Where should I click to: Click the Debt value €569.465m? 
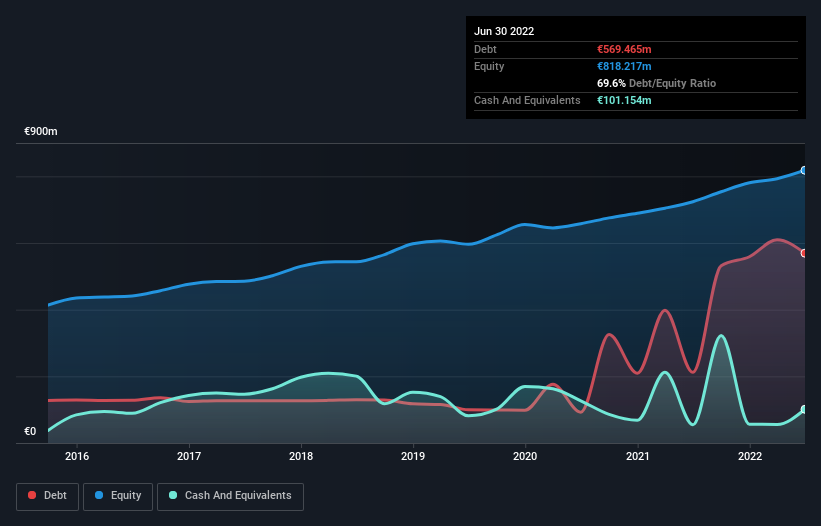(624, 49)
